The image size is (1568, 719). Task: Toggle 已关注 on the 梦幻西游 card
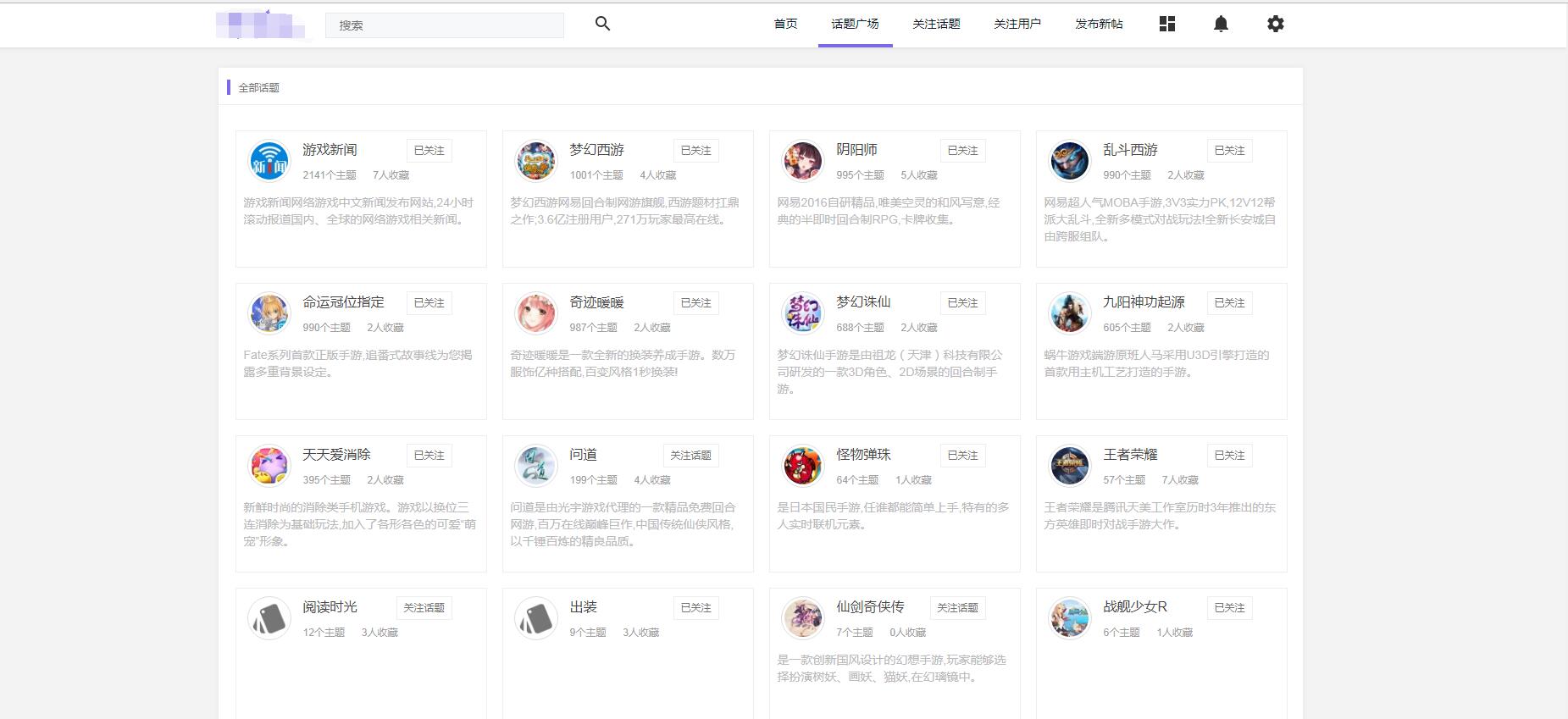[x=695, y=151]
